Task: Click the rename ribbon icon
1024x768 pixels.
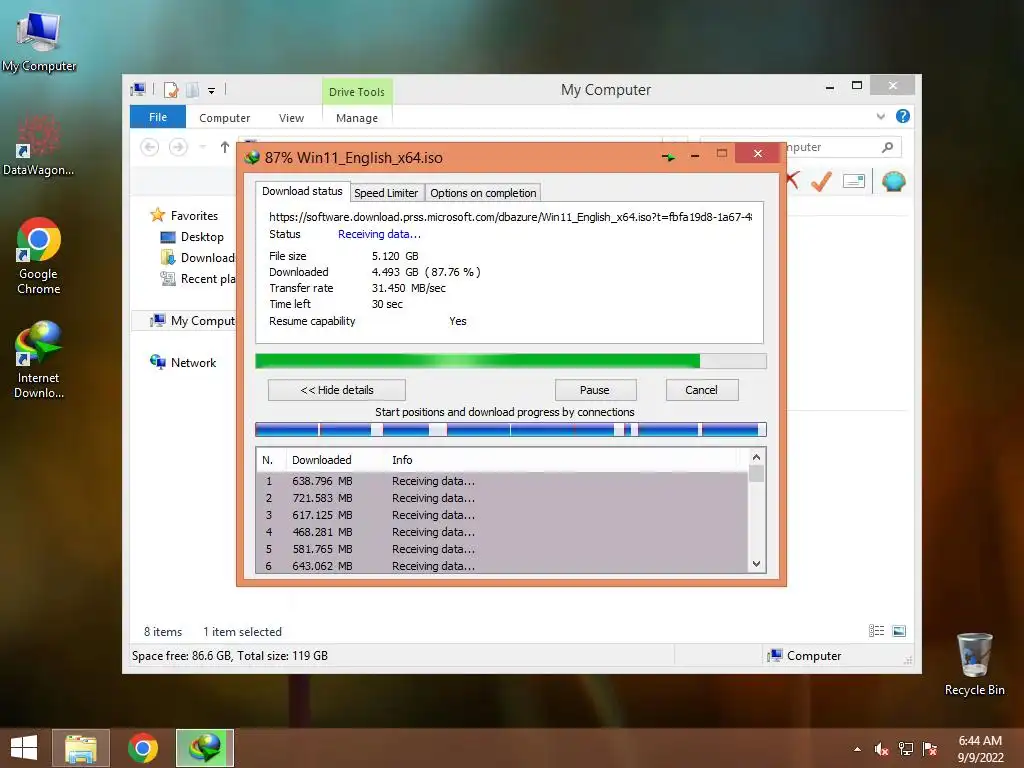Action: (x=854, y=181)
